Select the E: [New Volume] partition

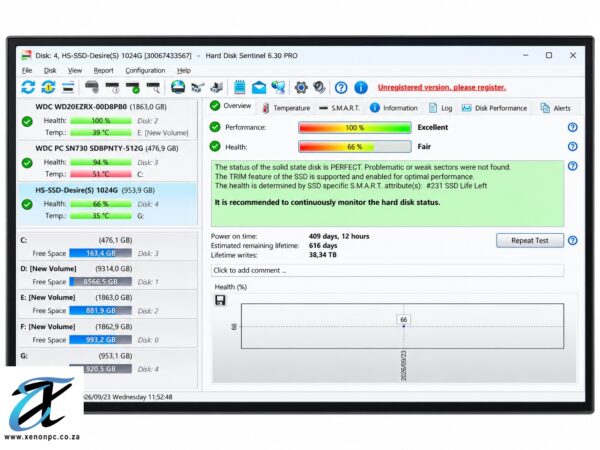point(108,304)
